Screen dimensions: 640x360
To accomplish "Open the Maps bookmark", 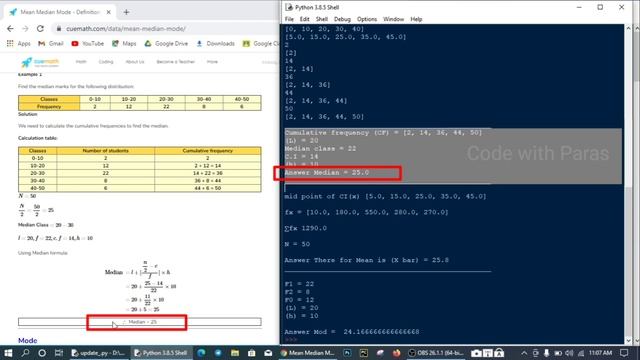I will [124, 43].
